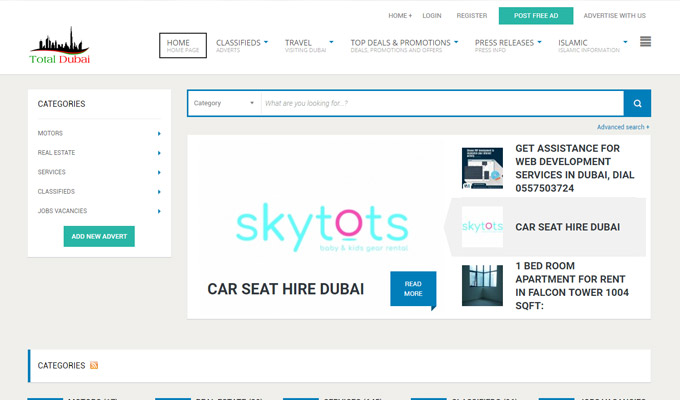Viewport: 680px width, 400px height.
Task: Click the Login link
Action: tap(432, 16)
